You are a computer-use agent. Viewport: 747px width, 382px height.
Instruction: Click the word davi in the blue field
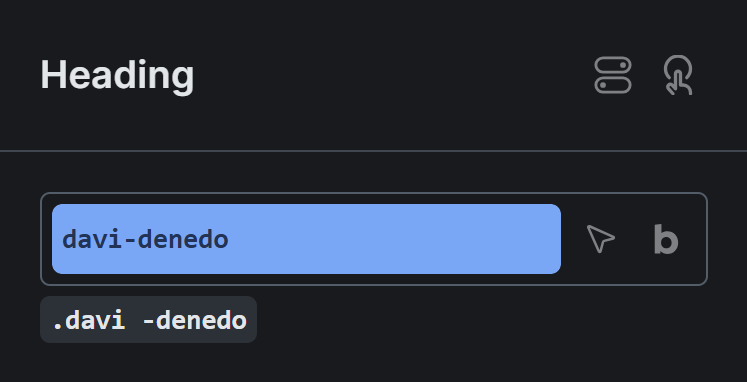tap(92, 240)
